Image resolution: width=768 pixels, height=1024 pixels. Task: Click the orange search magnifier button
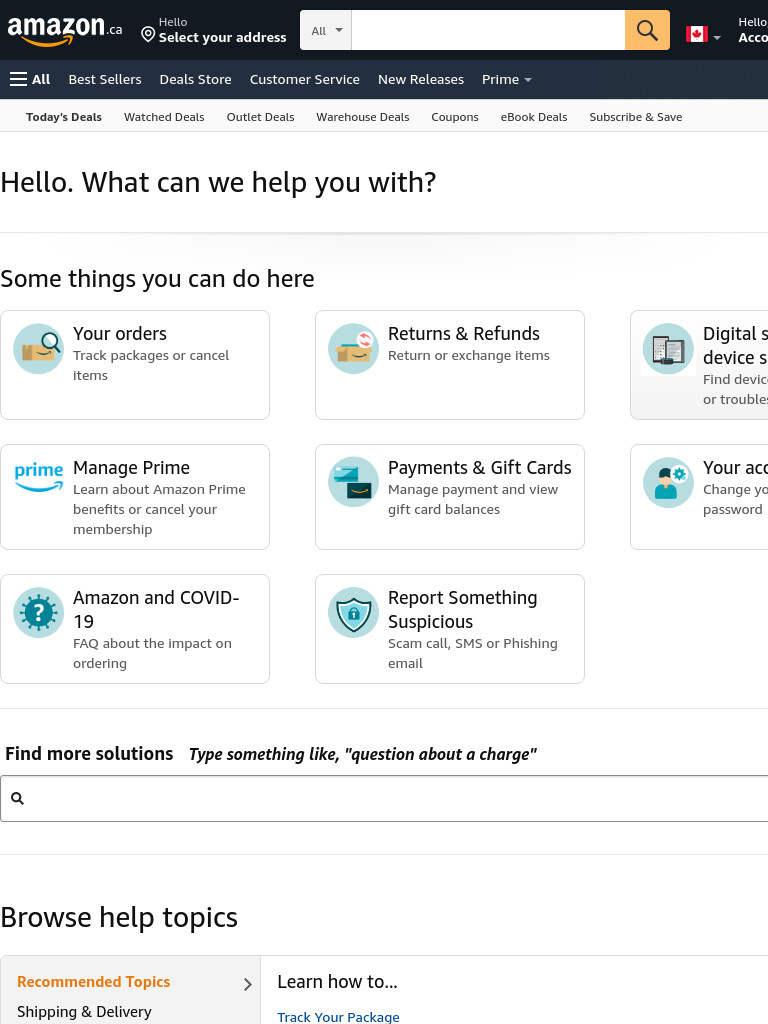pos(647,30)
